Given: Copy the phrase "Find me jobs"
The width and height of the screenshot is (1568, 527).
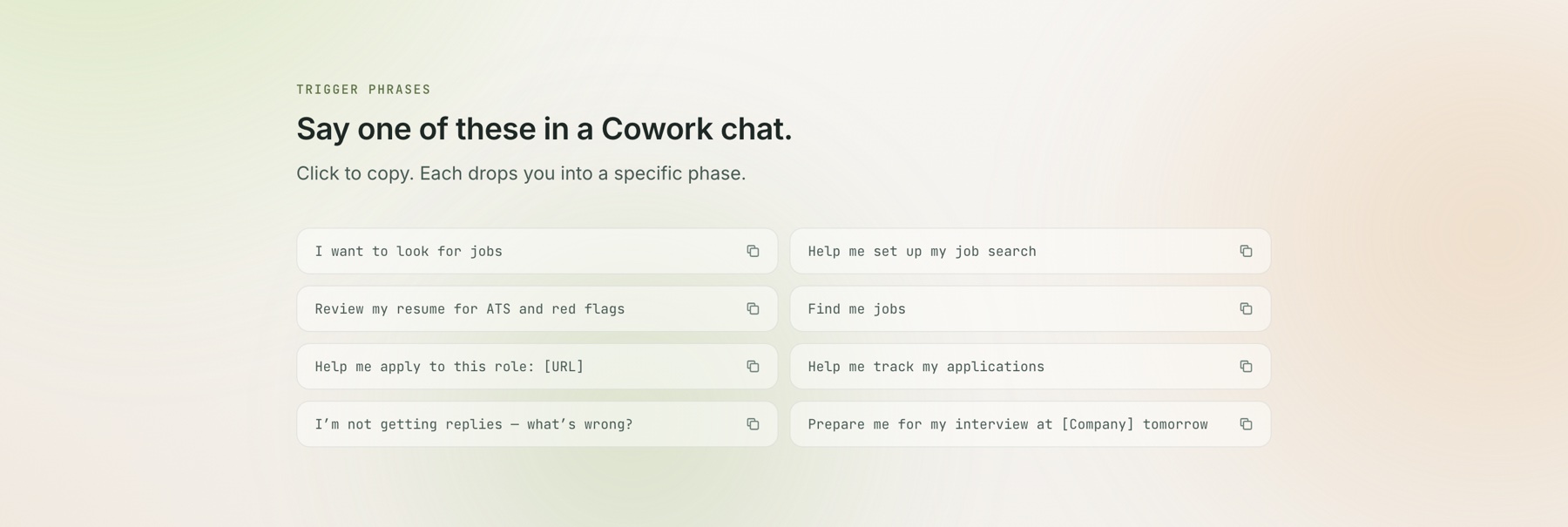Looking at the screenshot, I should click(1002, 308).
